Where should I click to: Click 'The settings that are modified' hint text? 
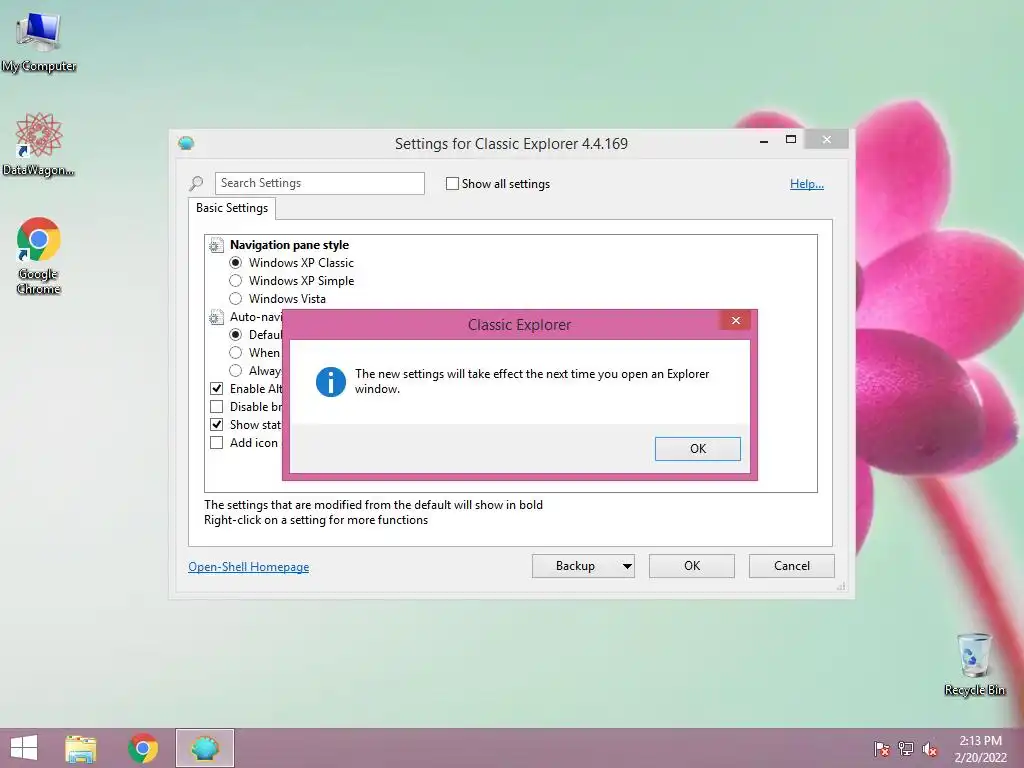point(374,505)
